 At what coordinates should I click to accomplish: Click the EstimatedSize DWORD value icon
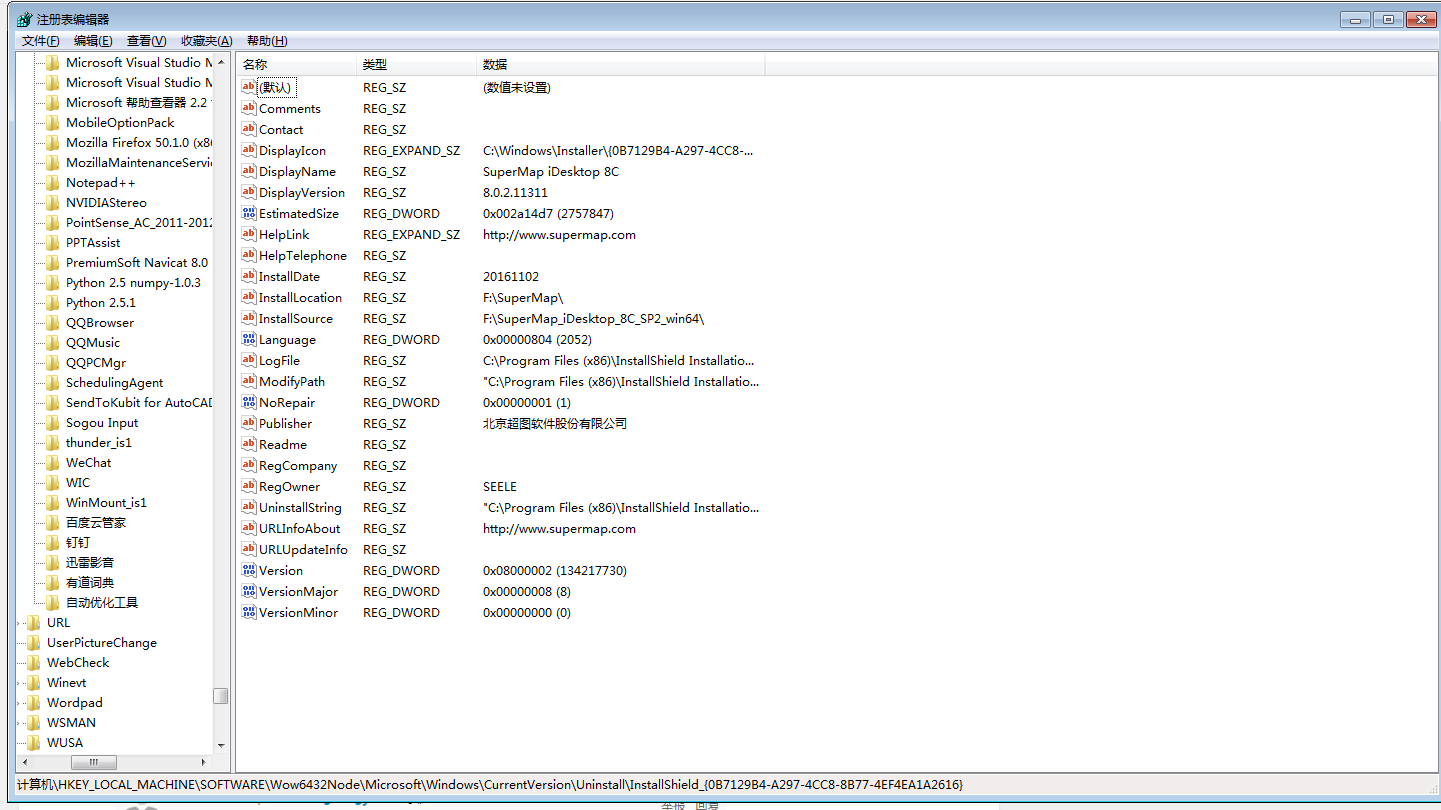click(249, 213)
